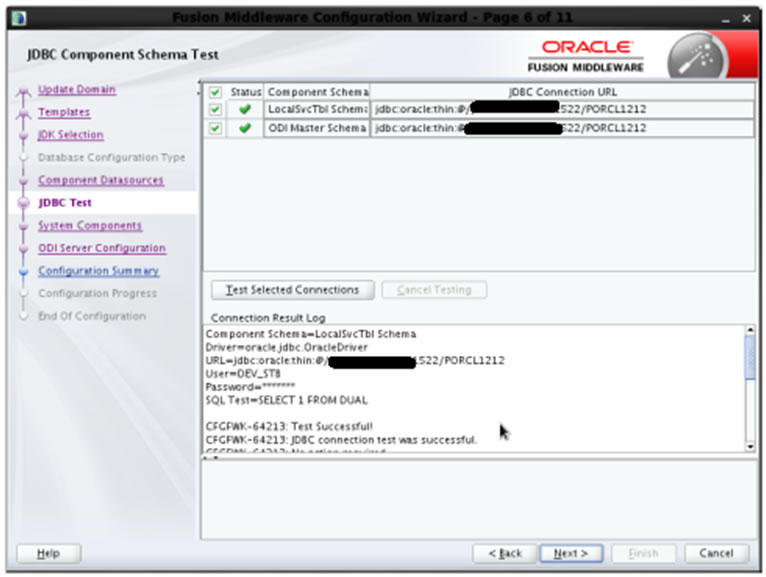Sort by Component Schema column header
The width and height of the screenshot is (766, 577).
[x=317, y=92]
